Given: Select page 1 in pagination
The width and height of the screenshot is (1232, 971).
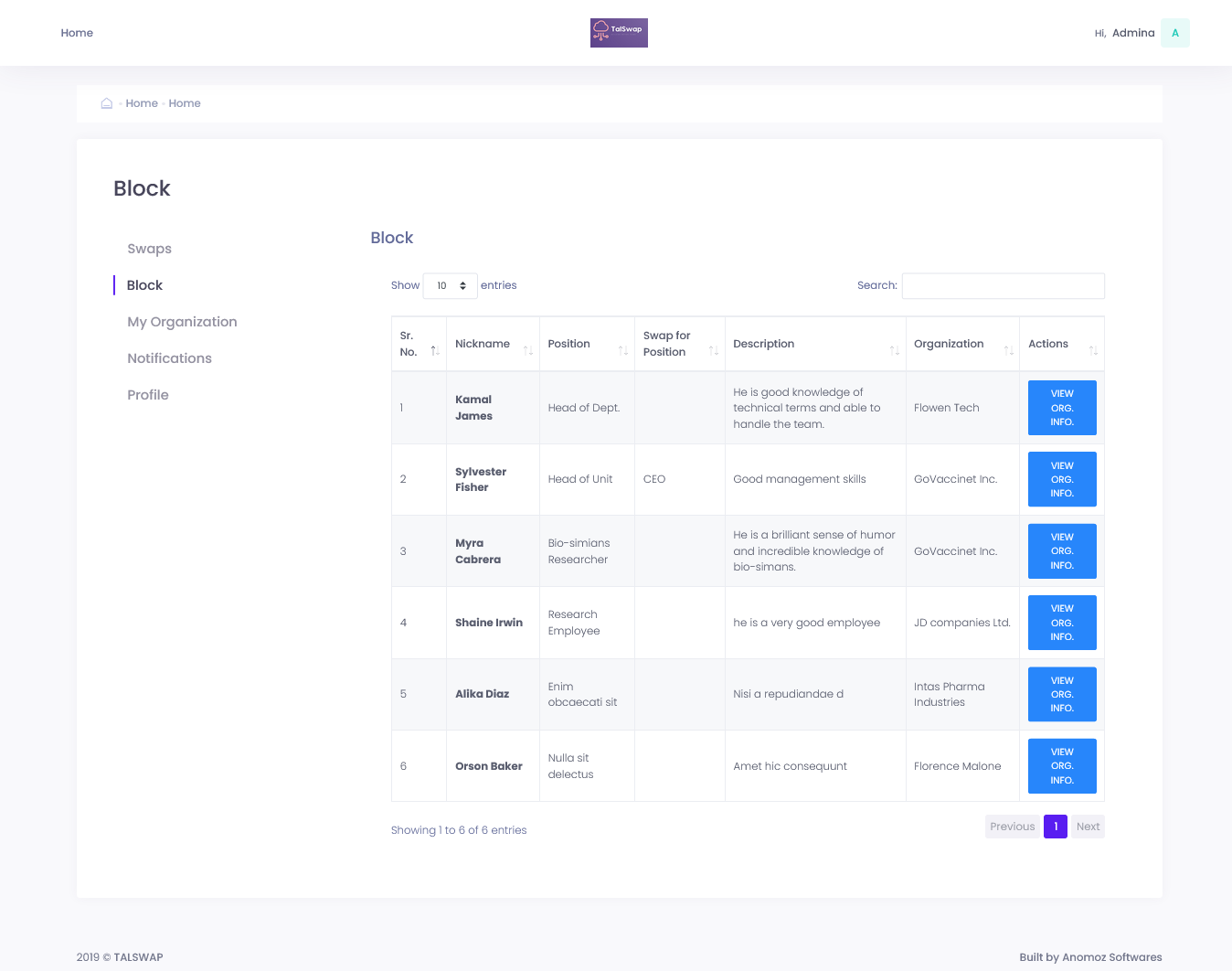Looking at the screenshot, I should [1055, 827].
